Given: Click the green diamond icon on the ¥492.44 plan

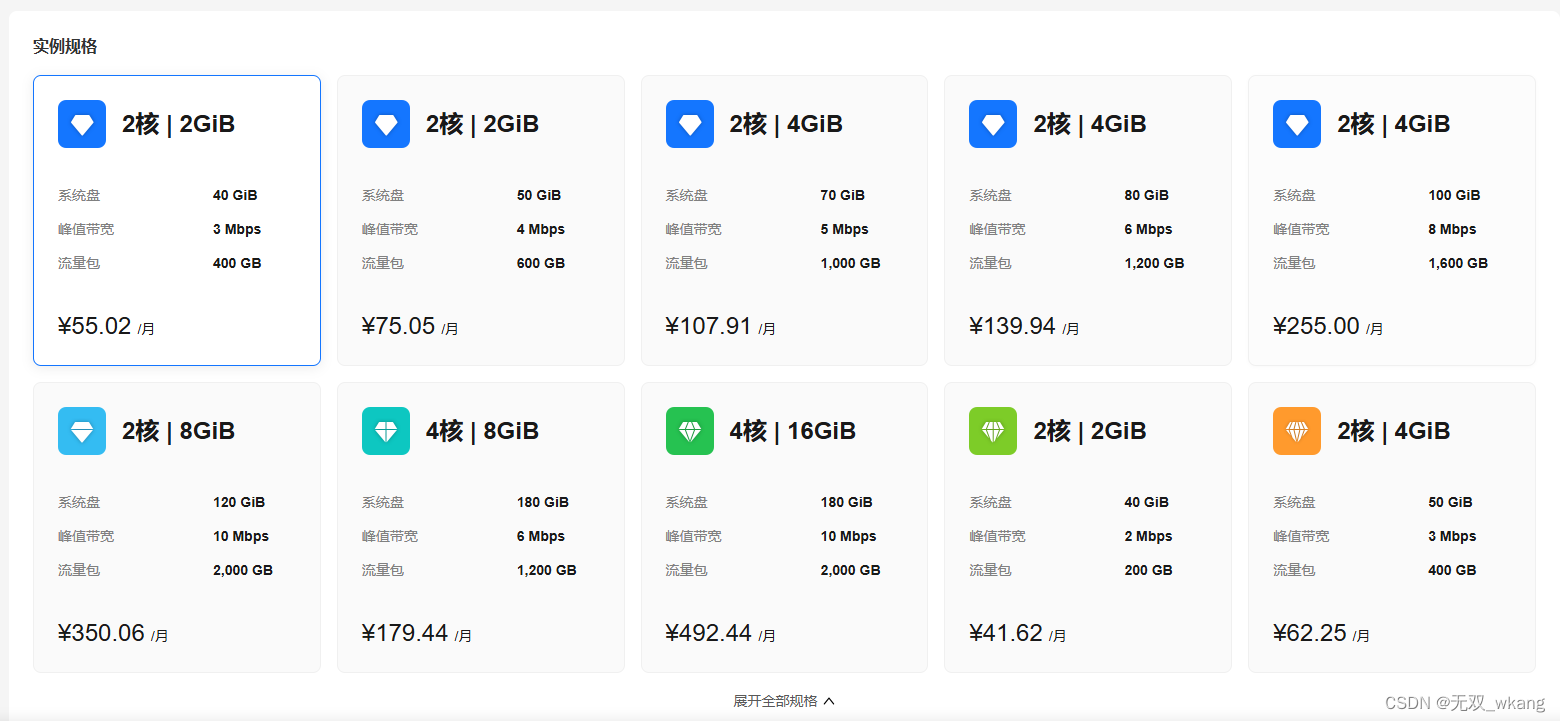Looking at the screenshot, I should coord(690,431).
